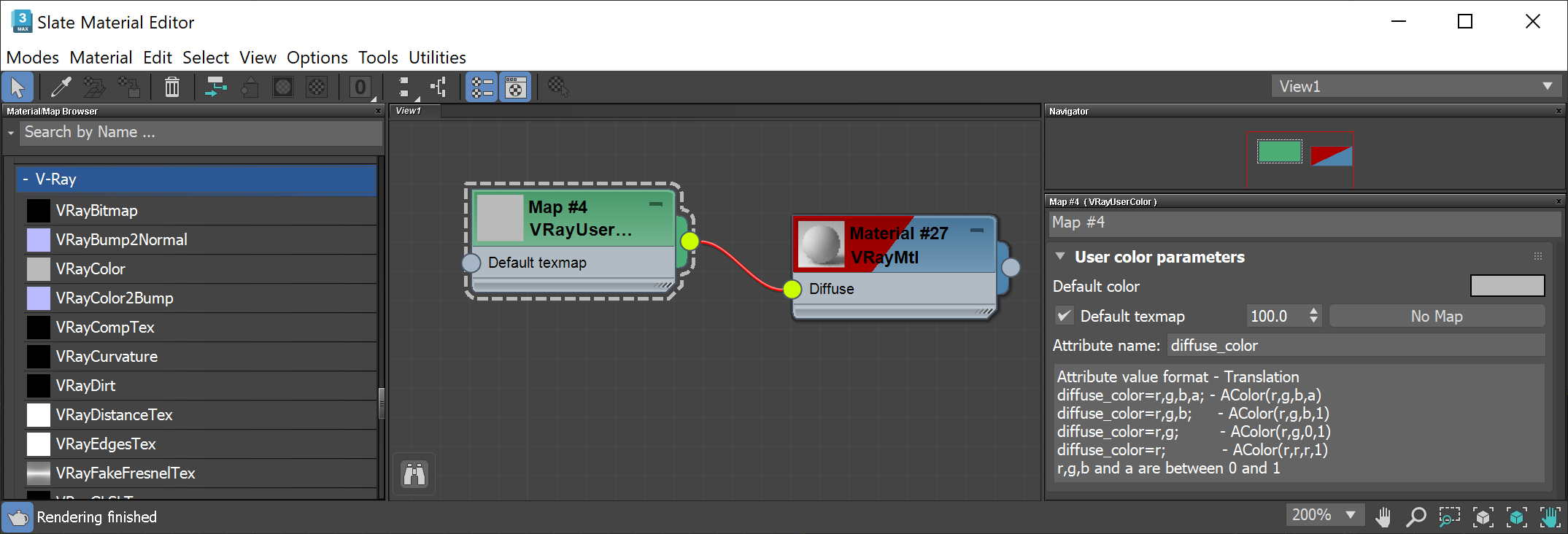Viewport: 1568px width, 534px height.
Task: Toggle the Material/Map Browser panel button
Action: click(482, 87)
